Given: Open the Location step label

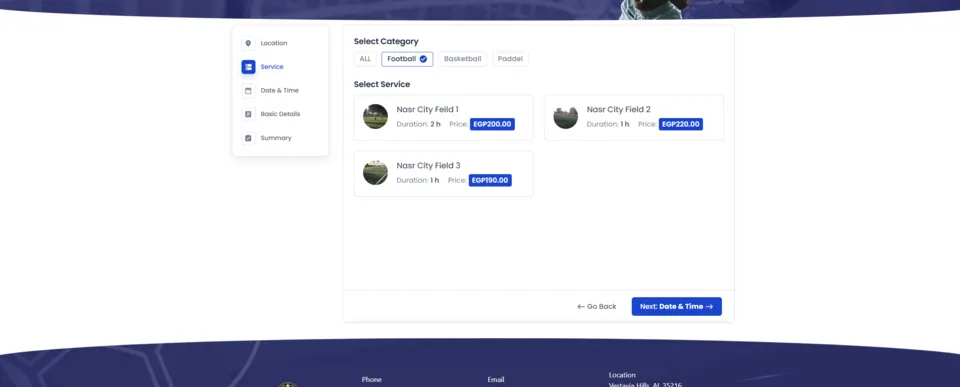Looking at the screenshot, I should [274, 43].
